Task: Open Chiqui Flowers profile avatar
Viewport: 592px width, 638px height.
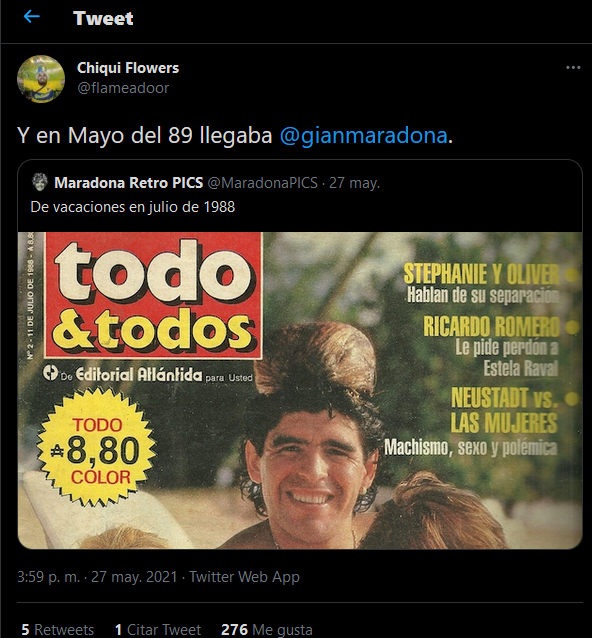Action: pyautogui.click(x=41, y=79)
